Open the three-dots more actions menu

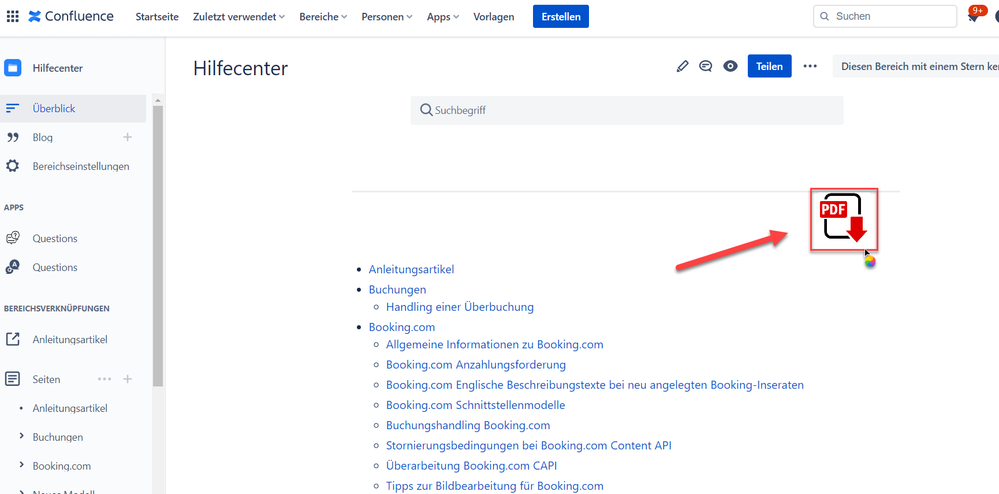810,66
